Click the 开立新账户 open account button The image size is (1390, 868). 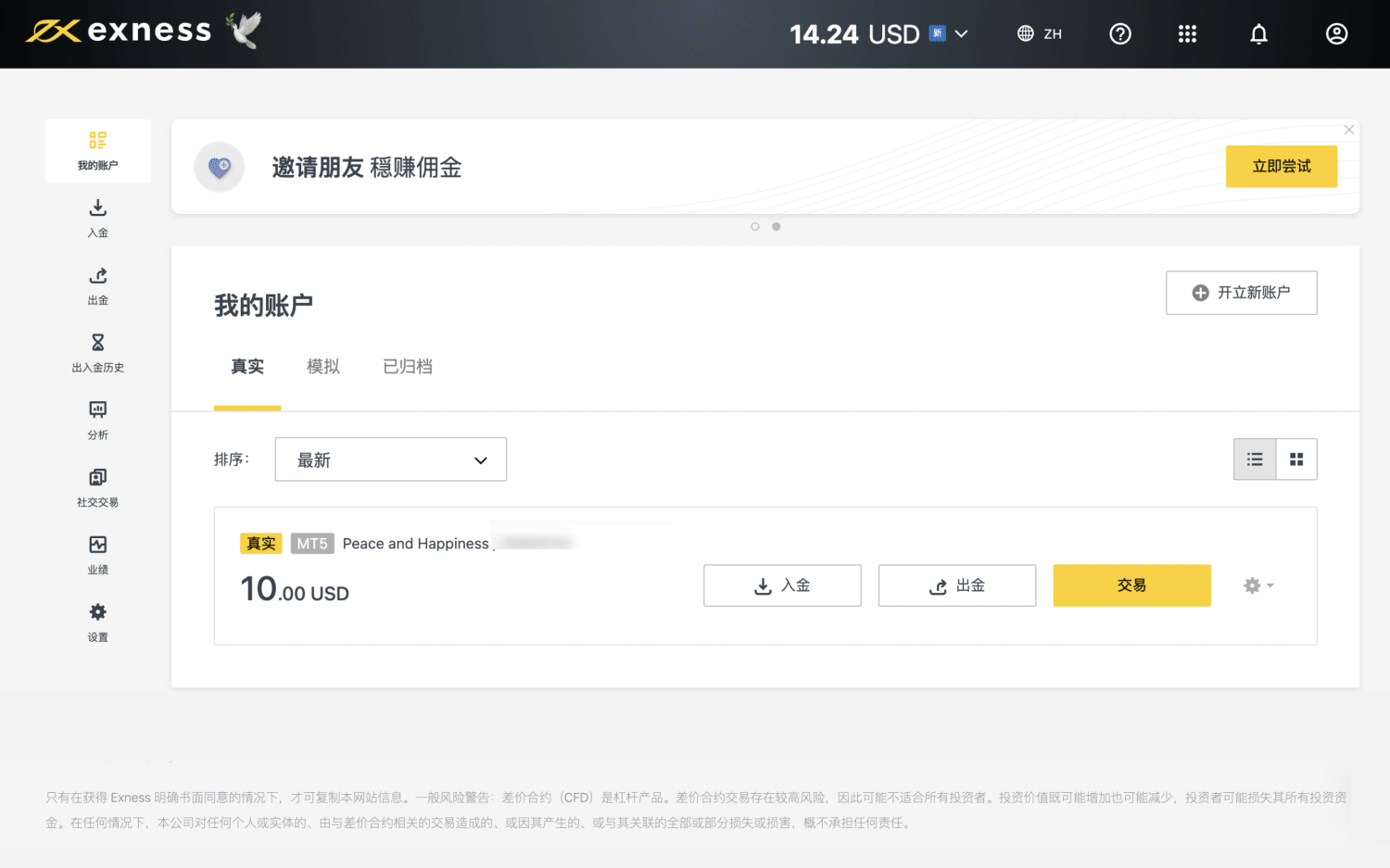[x=1241, y=293]
